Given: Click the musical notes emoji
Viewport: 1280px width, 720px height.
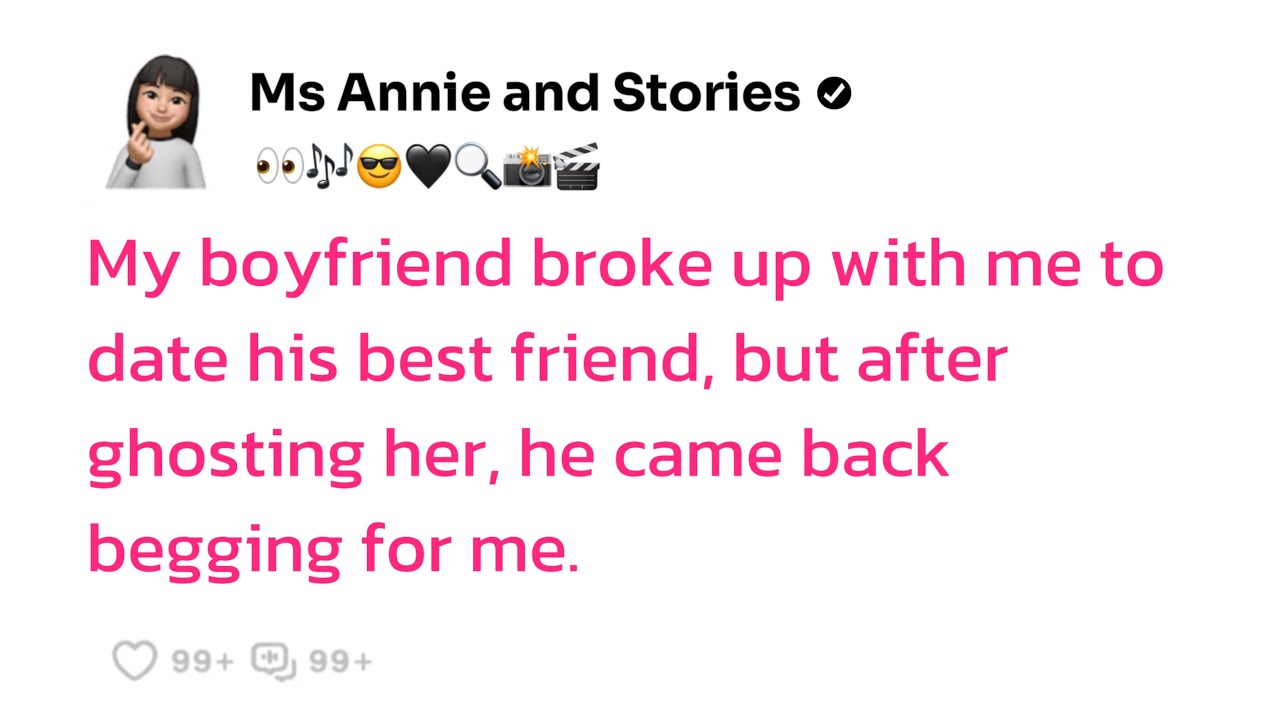Looking at the screenshot, I should point(329,166).
